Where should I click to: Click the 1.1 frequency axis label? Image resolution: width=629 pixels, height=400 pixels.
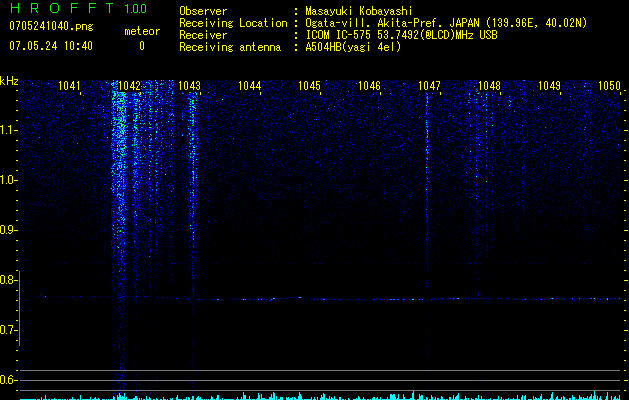(9, 130)
